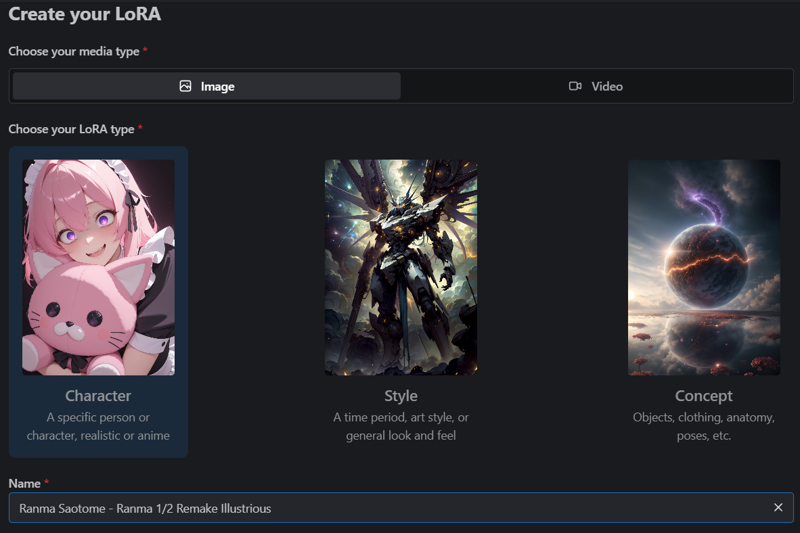
Task: Choose the Concept LoRA type card
Action: click(x=704, y=302)
